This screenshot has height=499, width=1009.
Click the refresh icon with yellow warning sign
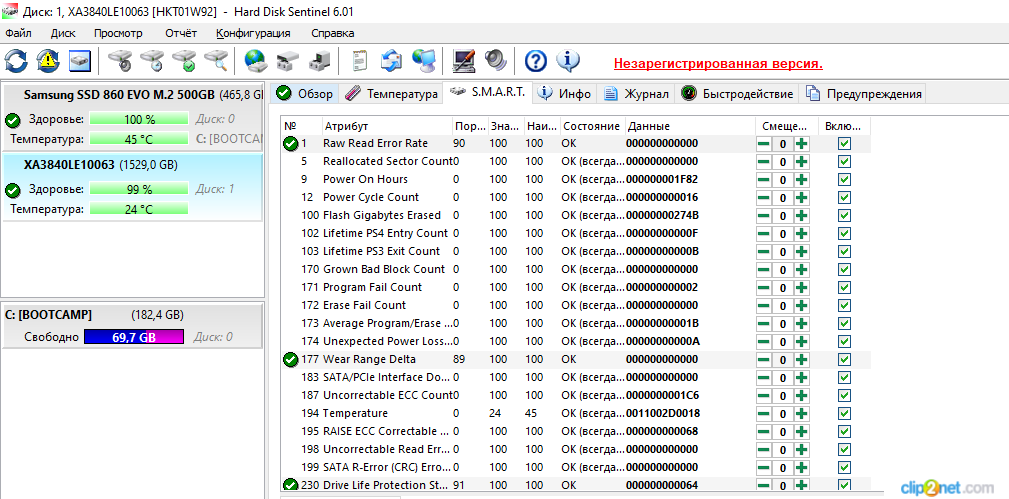(48, 61)
